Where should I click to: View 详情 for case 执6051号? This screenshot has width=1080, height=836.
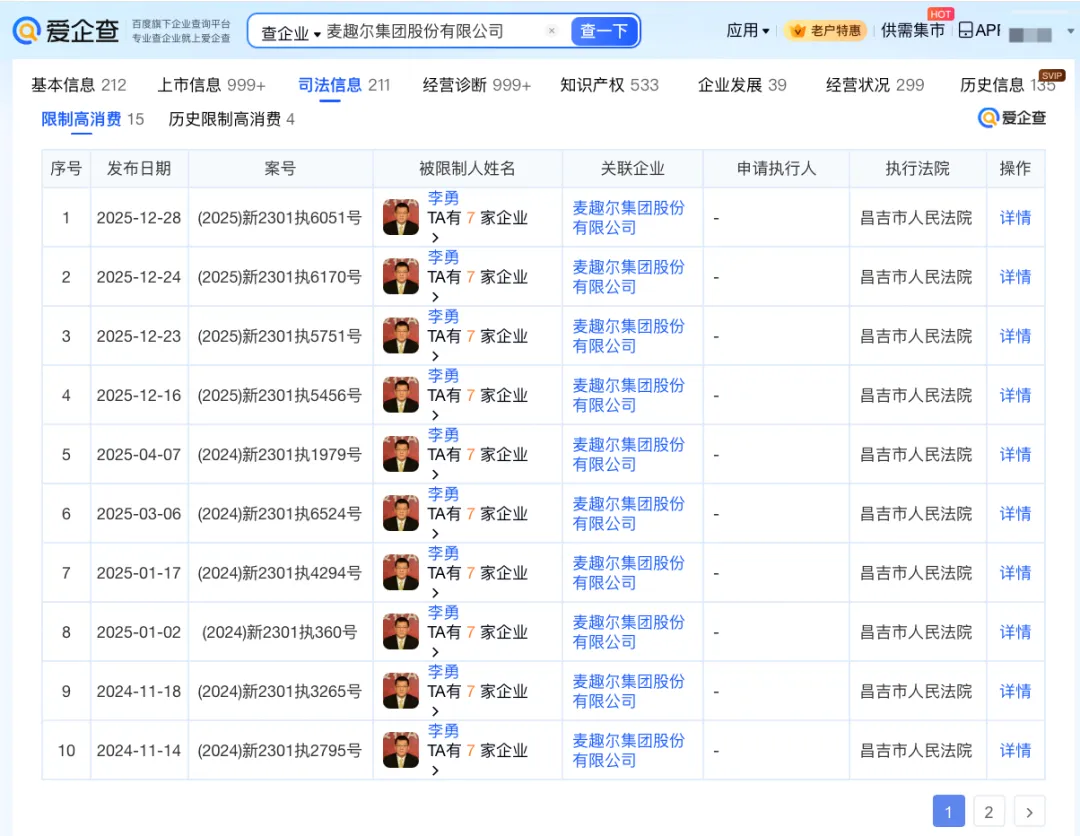click(1015, 218)
